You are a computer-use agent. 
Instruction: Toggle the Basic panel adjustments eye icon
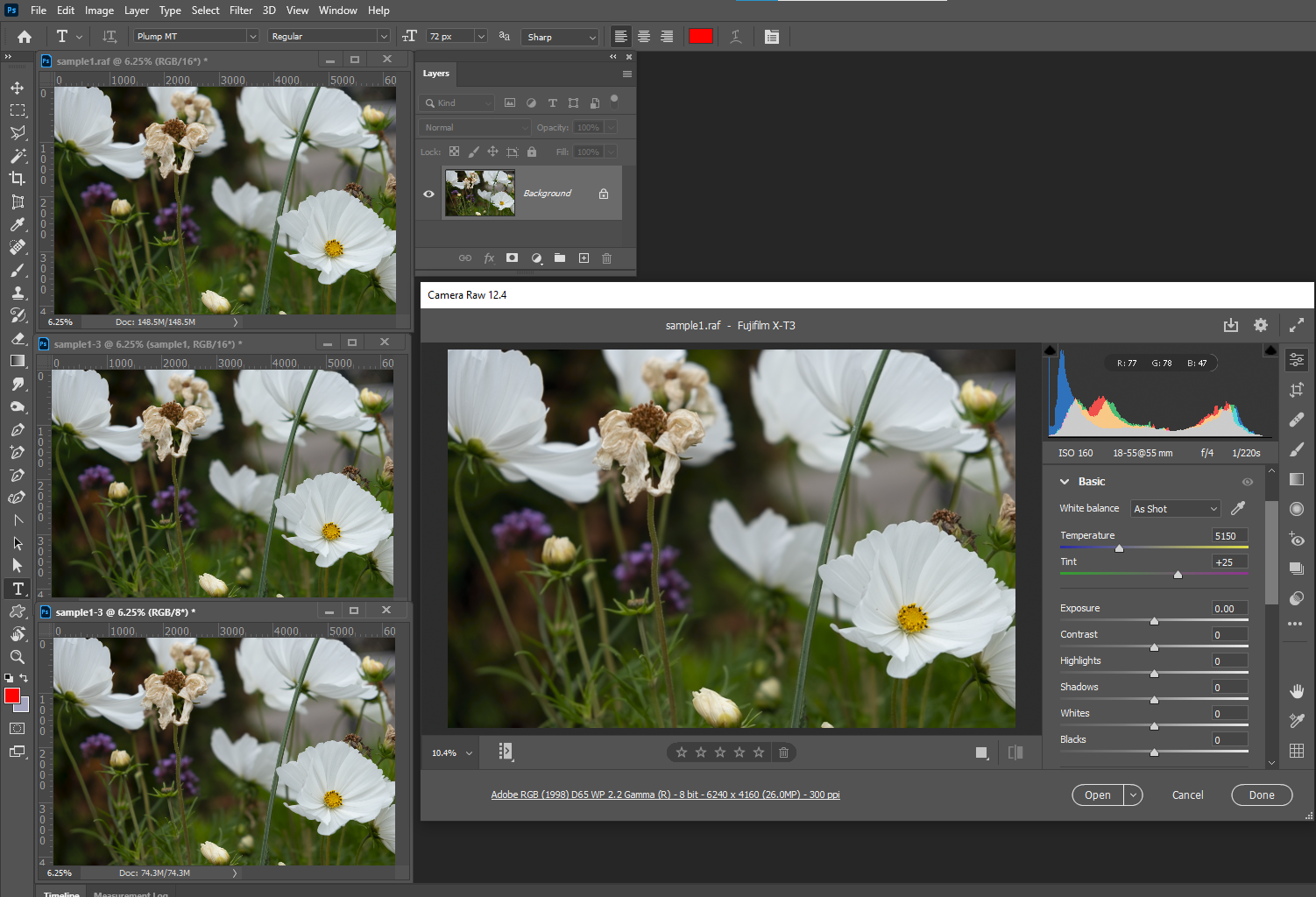pos(1247,481)
